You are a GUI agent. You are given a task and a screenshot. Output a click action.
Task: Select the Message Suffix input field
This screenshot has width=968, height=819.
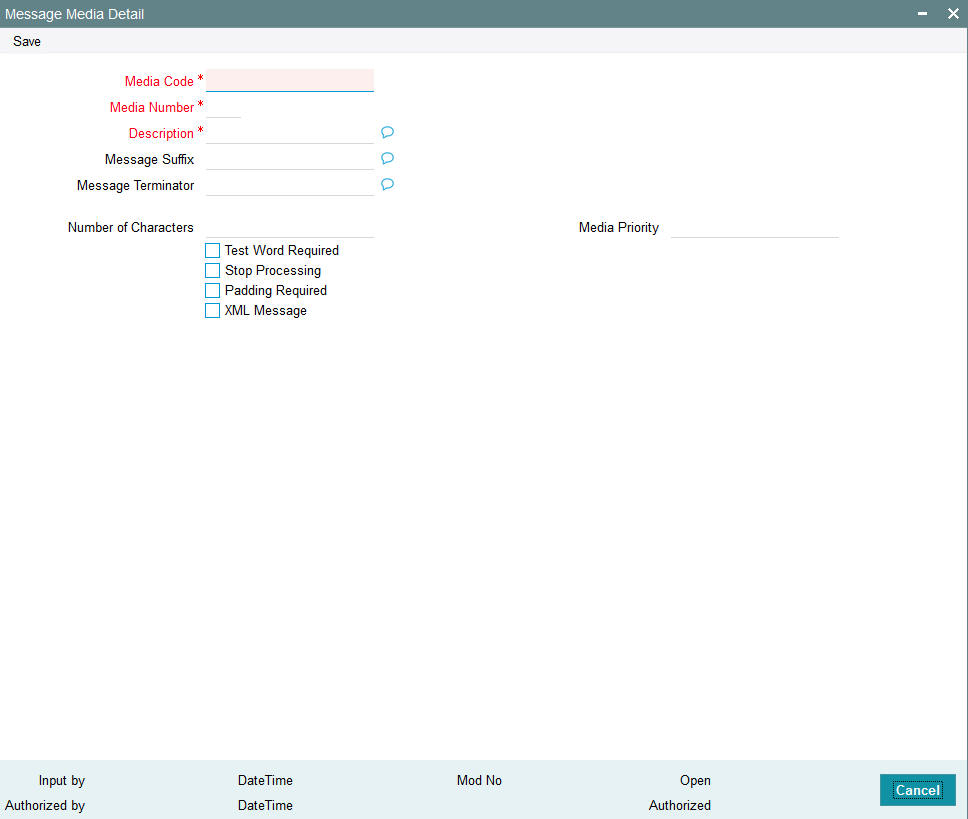tap(290, 159)
